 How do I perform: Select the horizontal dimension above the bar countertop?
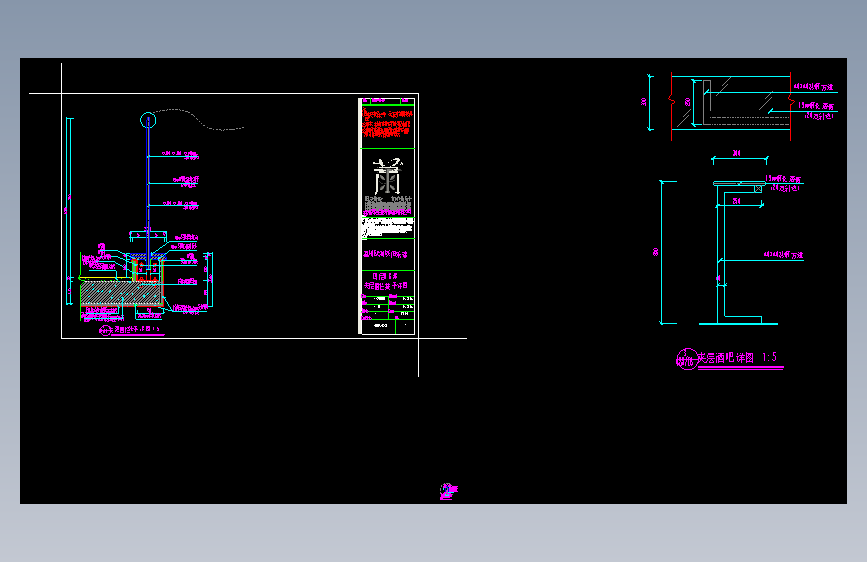click(739, 158)
